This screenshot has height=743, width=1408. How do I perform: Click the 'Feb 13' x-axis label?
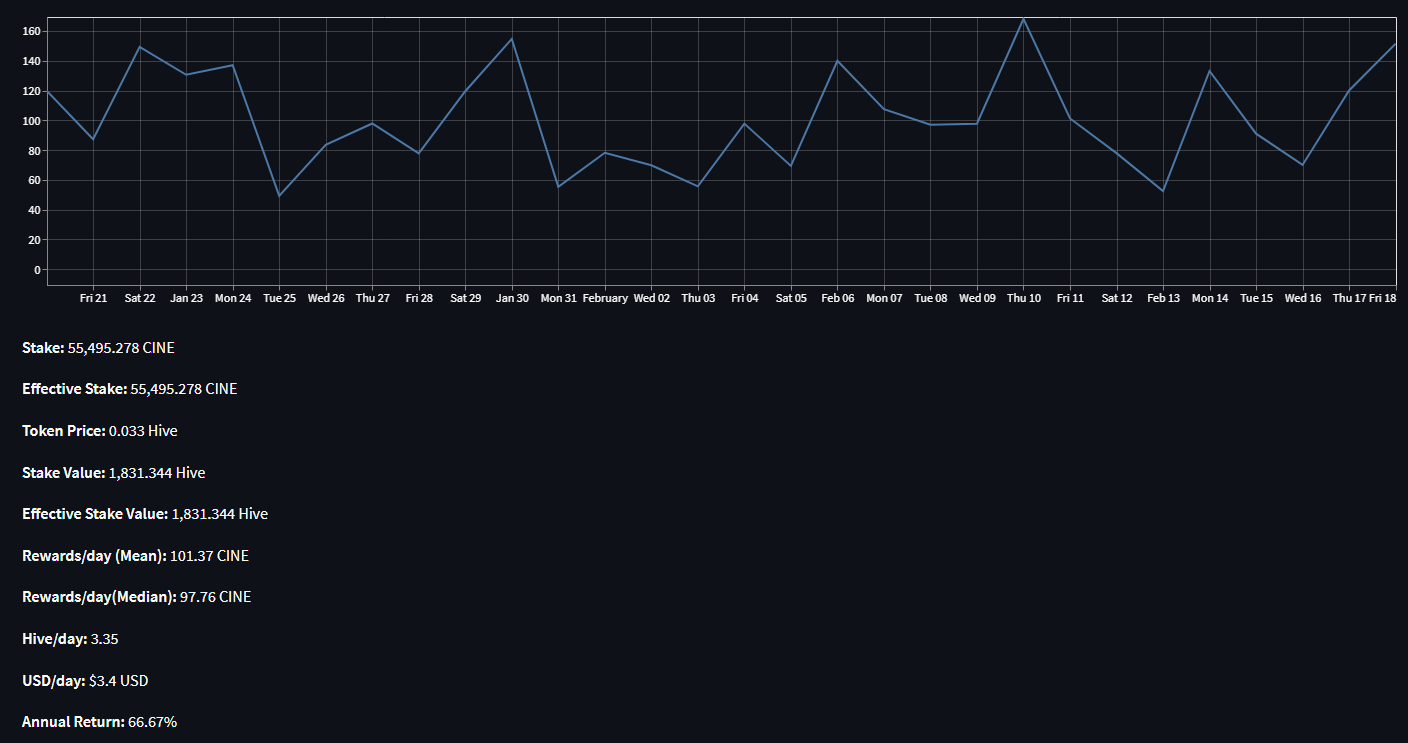(1163, 298)
